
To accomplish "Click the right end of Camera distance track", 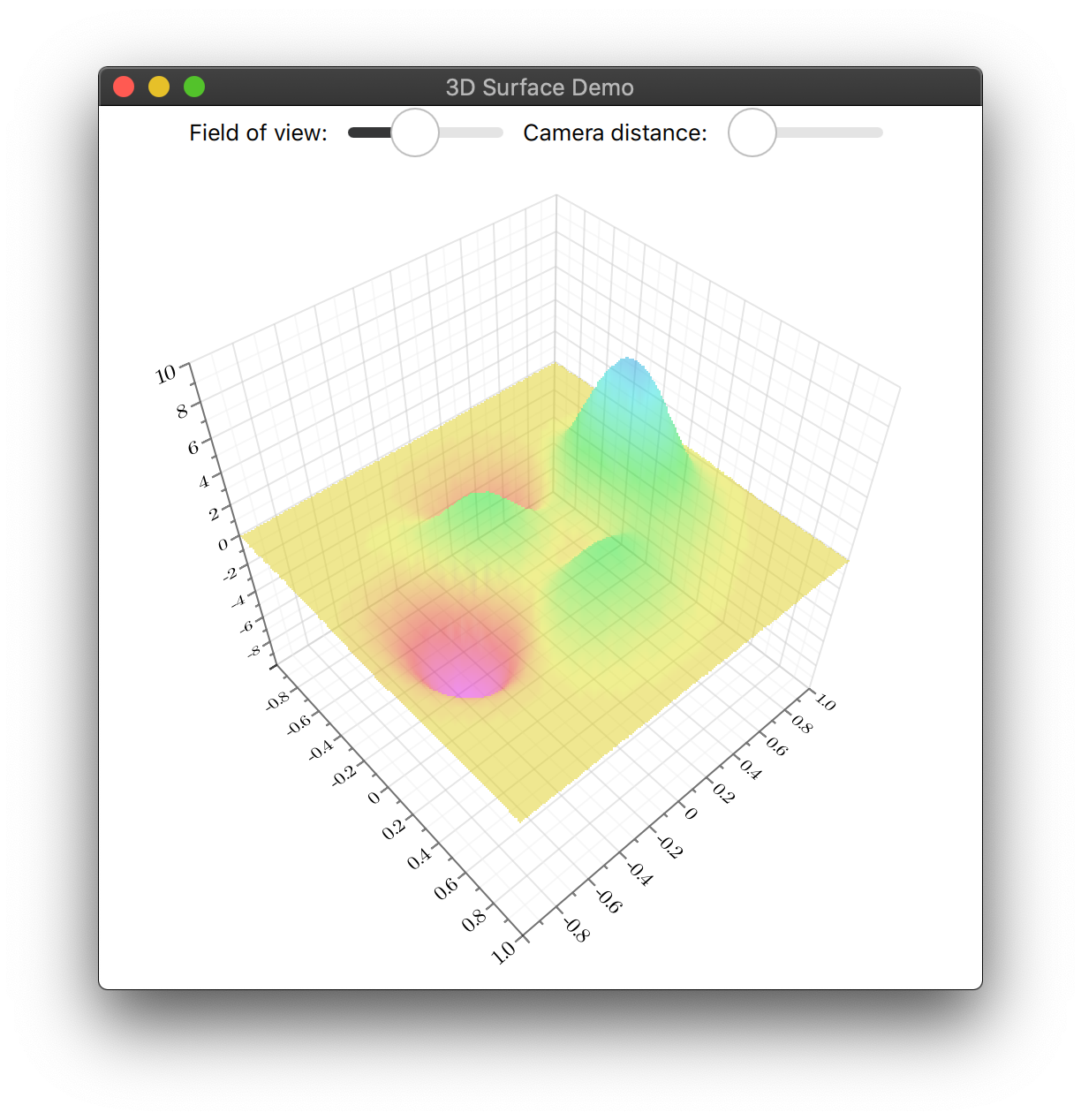I will coord(877,132).
